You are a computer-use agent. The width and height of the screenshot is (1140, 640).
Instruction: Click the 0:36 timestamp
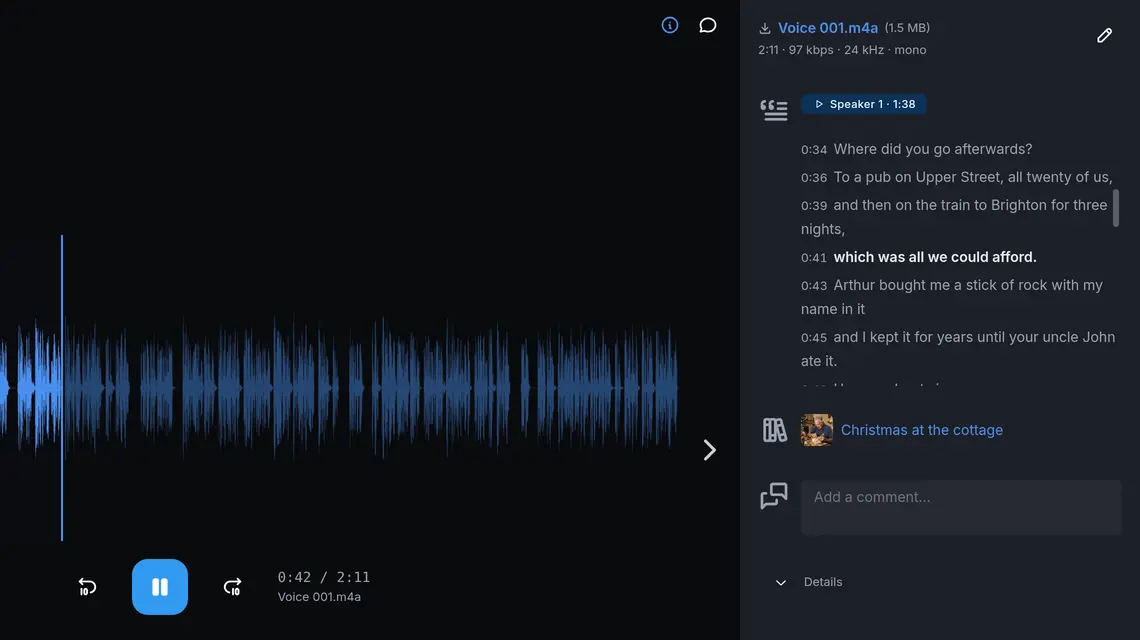814,178
